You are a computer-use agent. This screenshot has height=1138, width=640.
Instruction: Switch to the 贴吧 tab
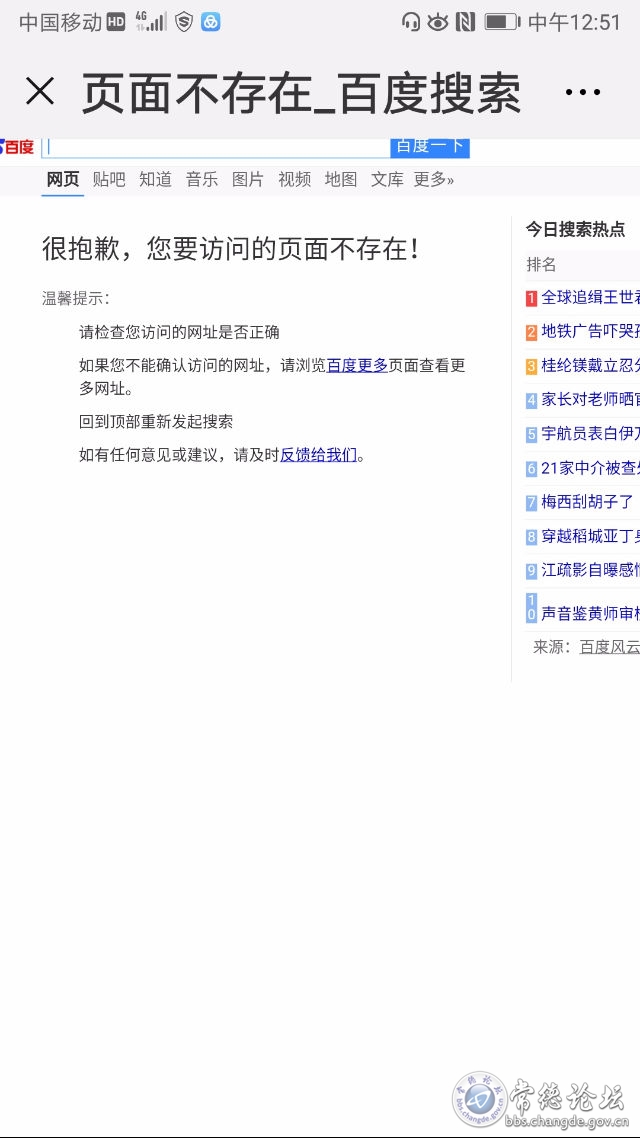coord(109,180)
